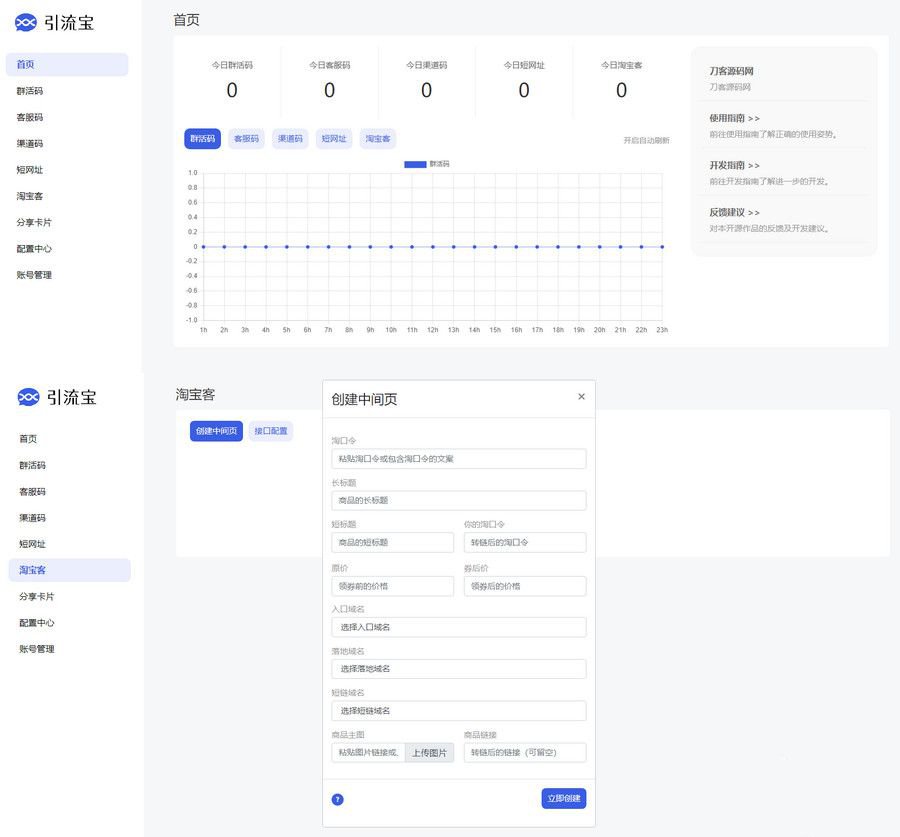900x837 pixels.
Task: Open the 使用指南 >> link
Action: [x=734, y=118]
